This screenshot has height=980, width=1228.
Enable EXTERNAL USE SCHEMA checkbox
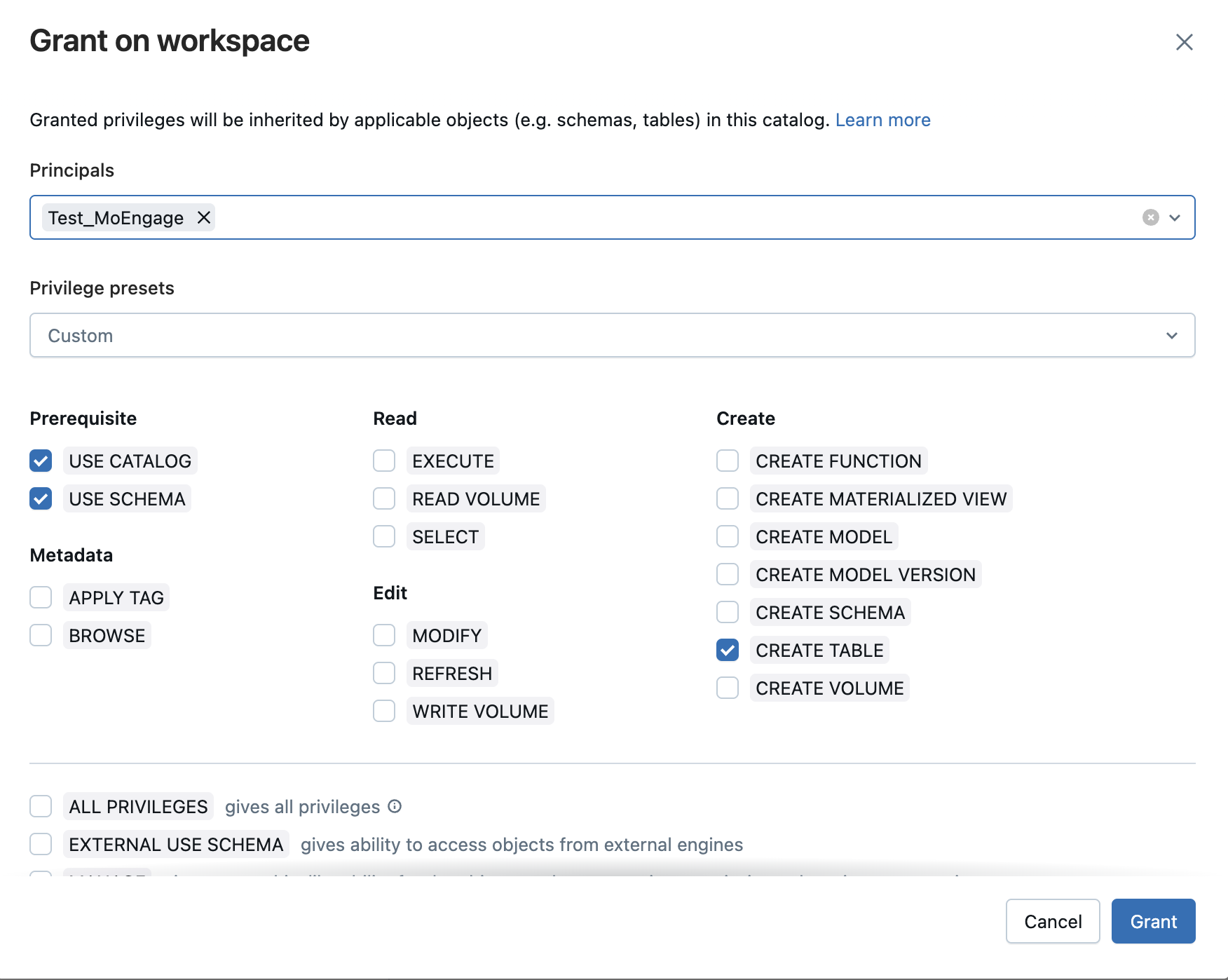[x=41, y=844]
